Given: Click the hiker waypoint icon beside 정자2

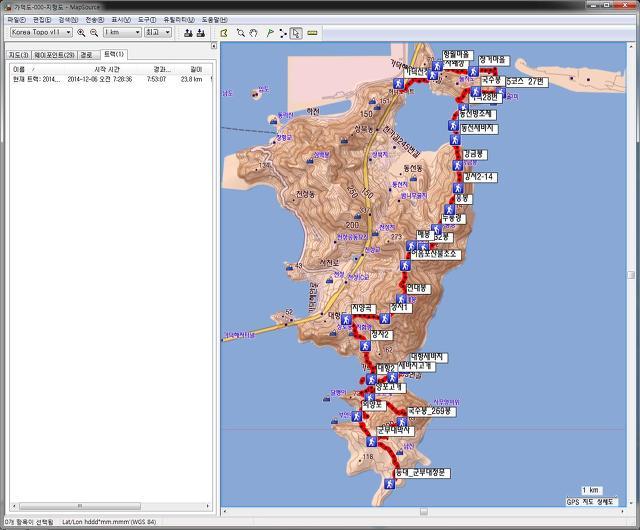Looking at the screenshot, I should pyautogui.click(x=365, y=346).
